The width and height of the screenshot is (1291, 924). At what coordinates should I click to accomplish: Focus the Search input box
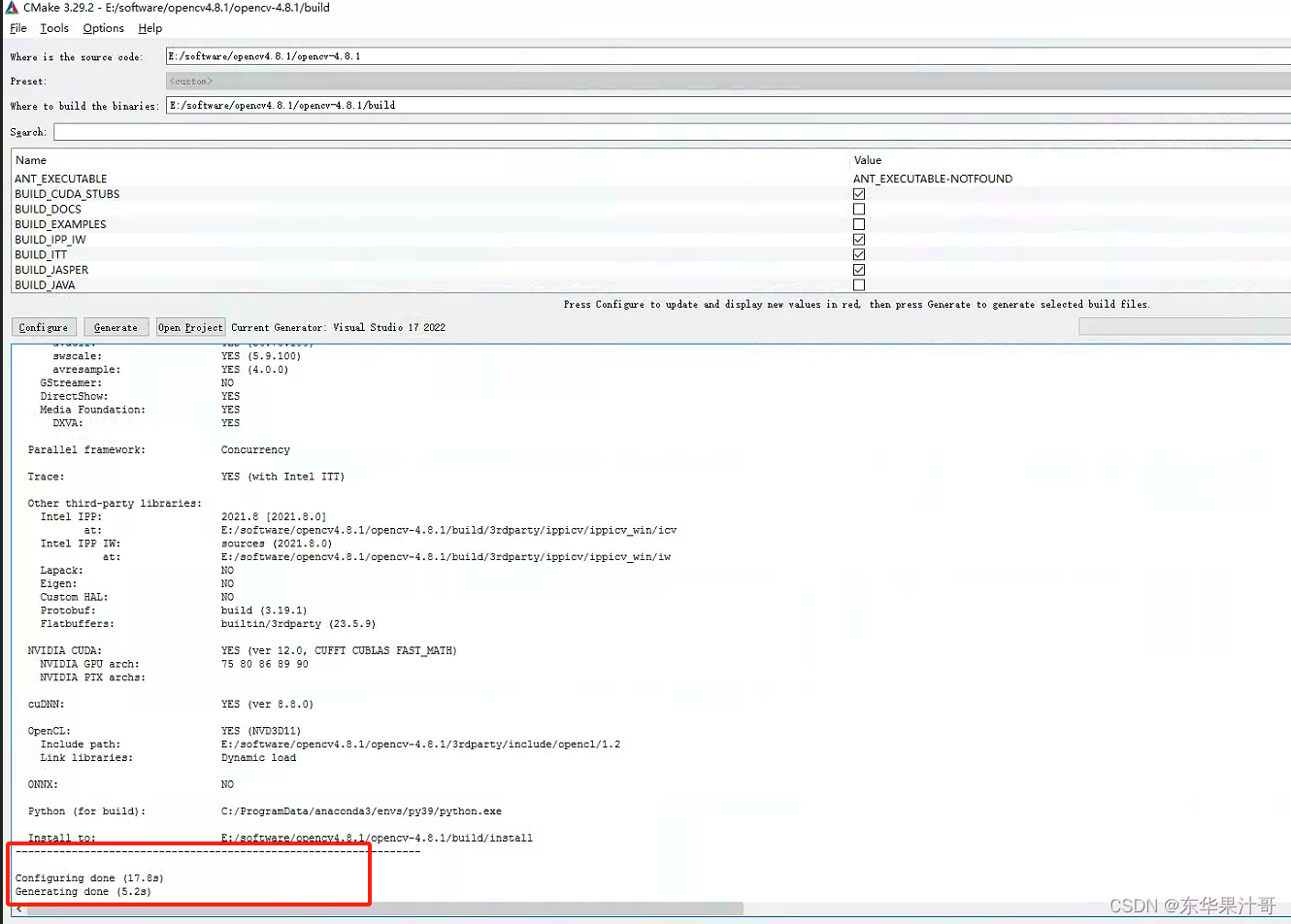672,132
